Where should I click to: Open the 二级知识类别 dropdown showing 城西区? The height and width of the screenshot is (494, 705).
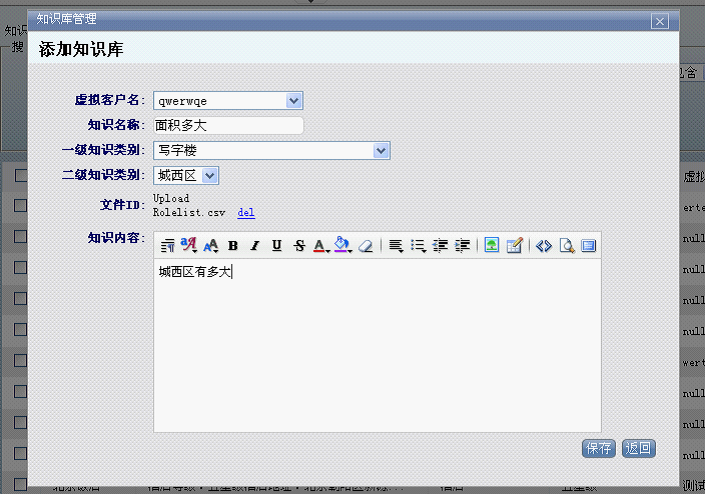[186, 175]
